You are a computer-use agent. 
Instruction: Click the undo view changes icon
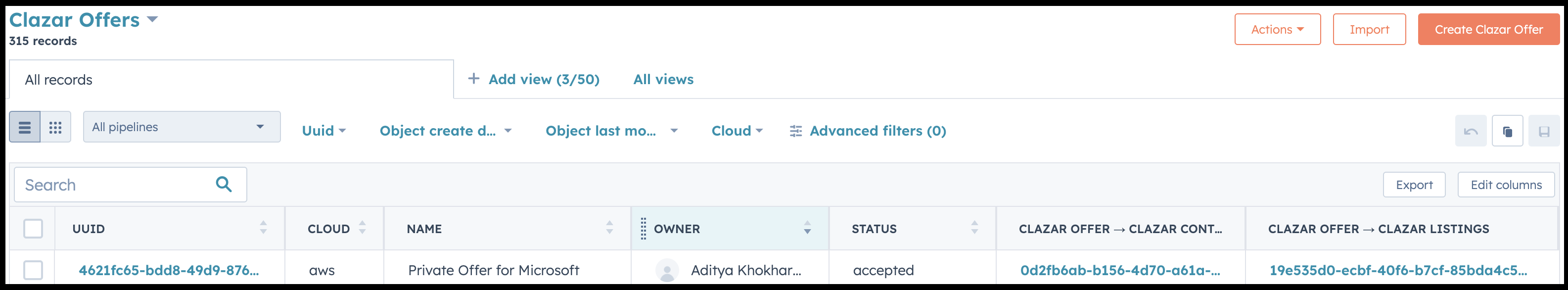tap(1471, 131)
